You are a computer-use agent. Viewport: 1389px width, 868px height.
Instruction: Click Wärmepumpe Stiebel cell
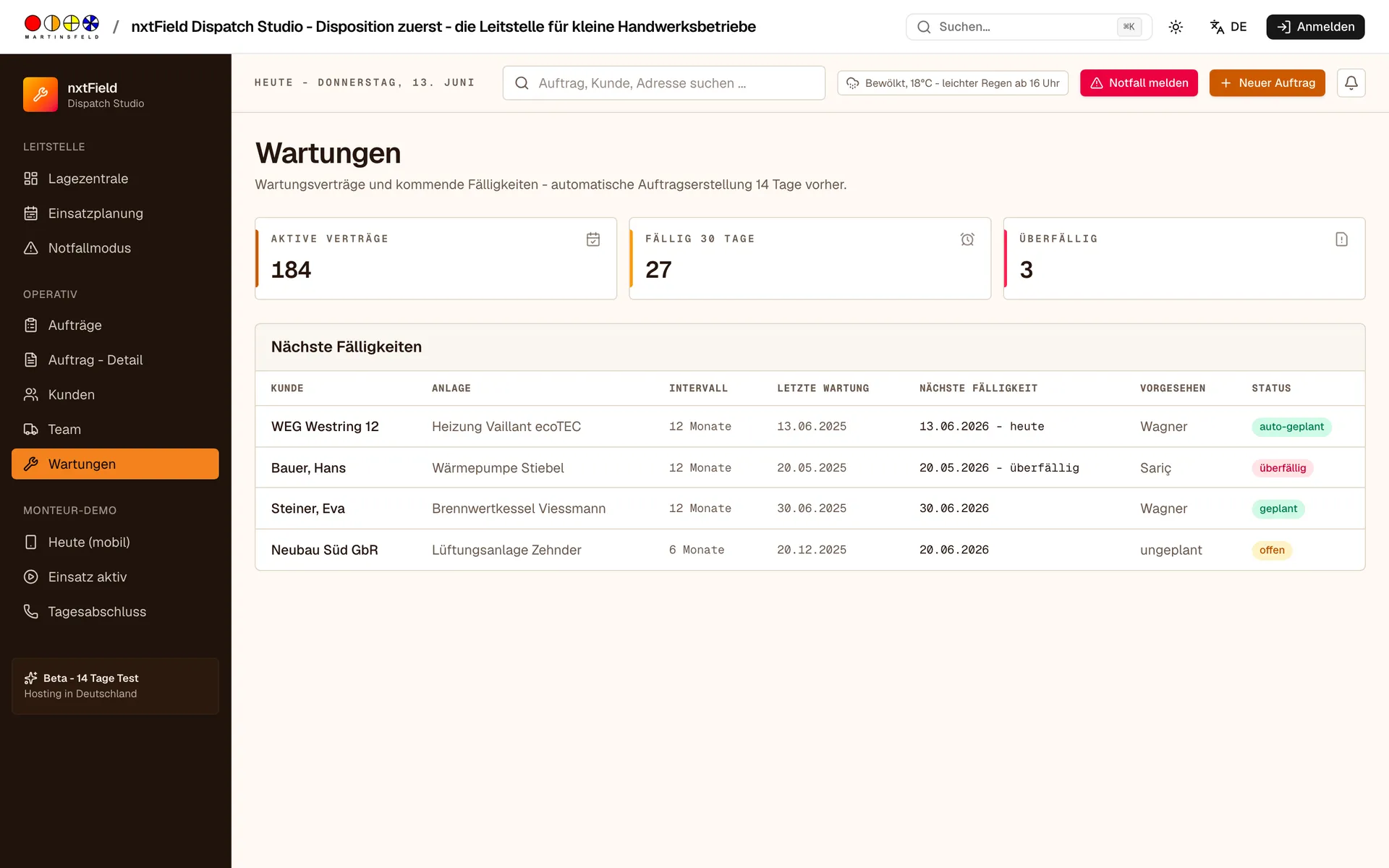498,468
